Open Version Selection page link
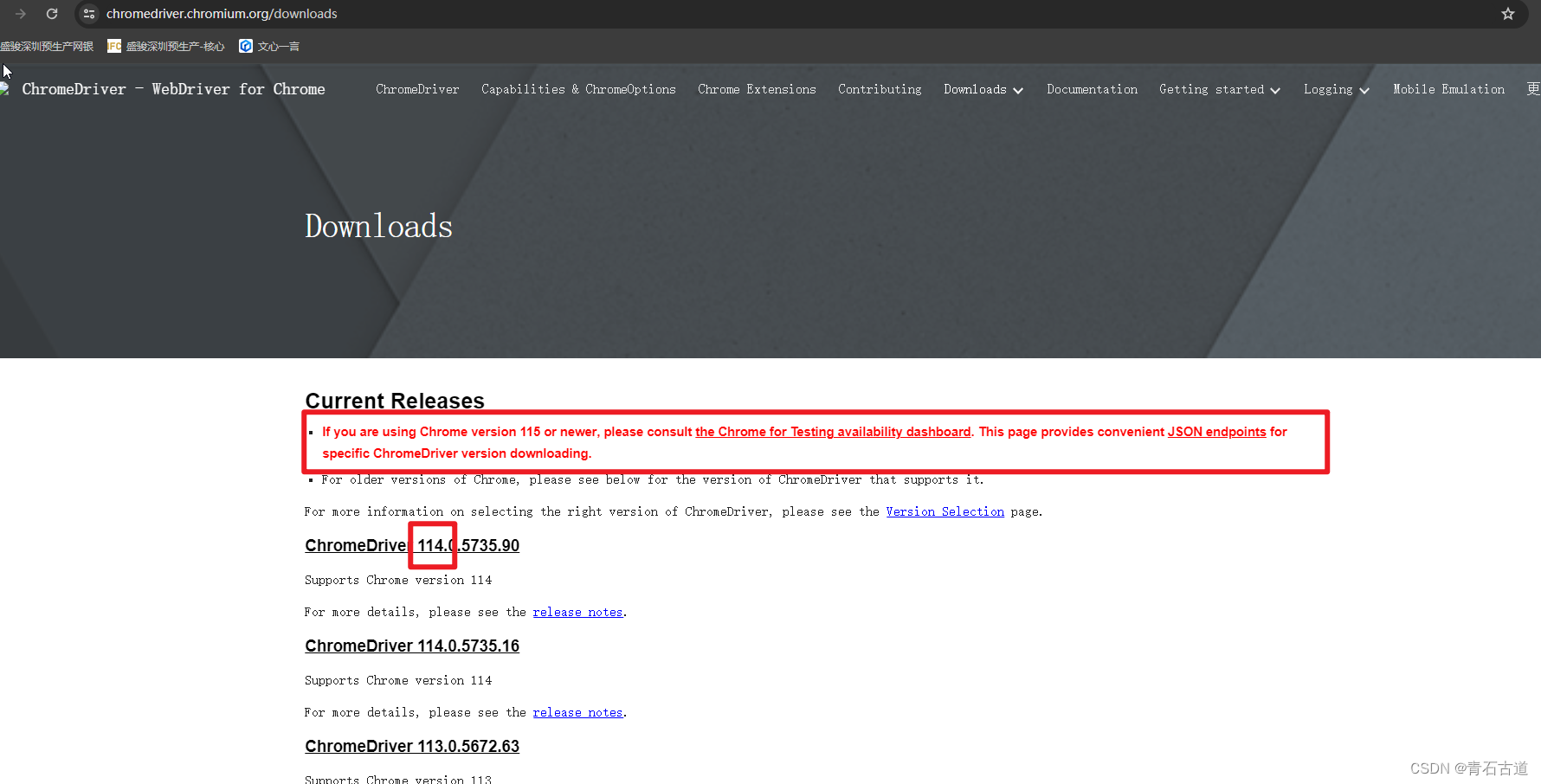 coord(945,512)
